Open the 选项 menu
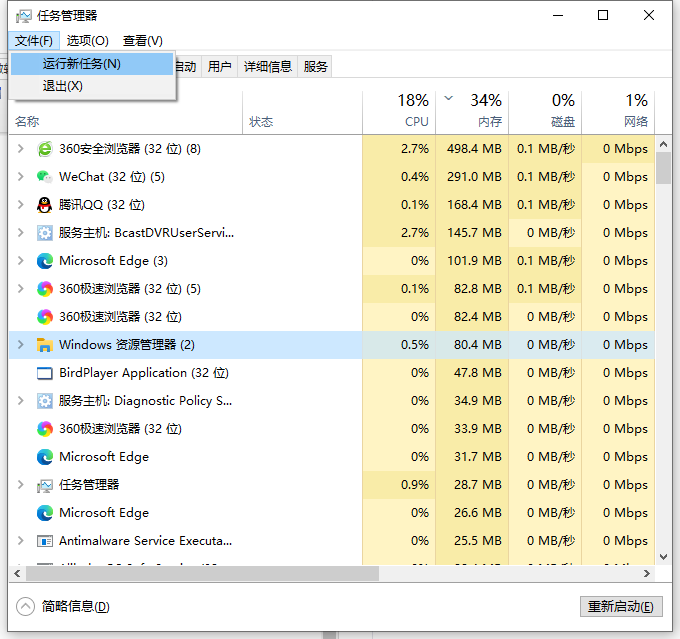This screenshot has width=680, height=639. point(88,41)
